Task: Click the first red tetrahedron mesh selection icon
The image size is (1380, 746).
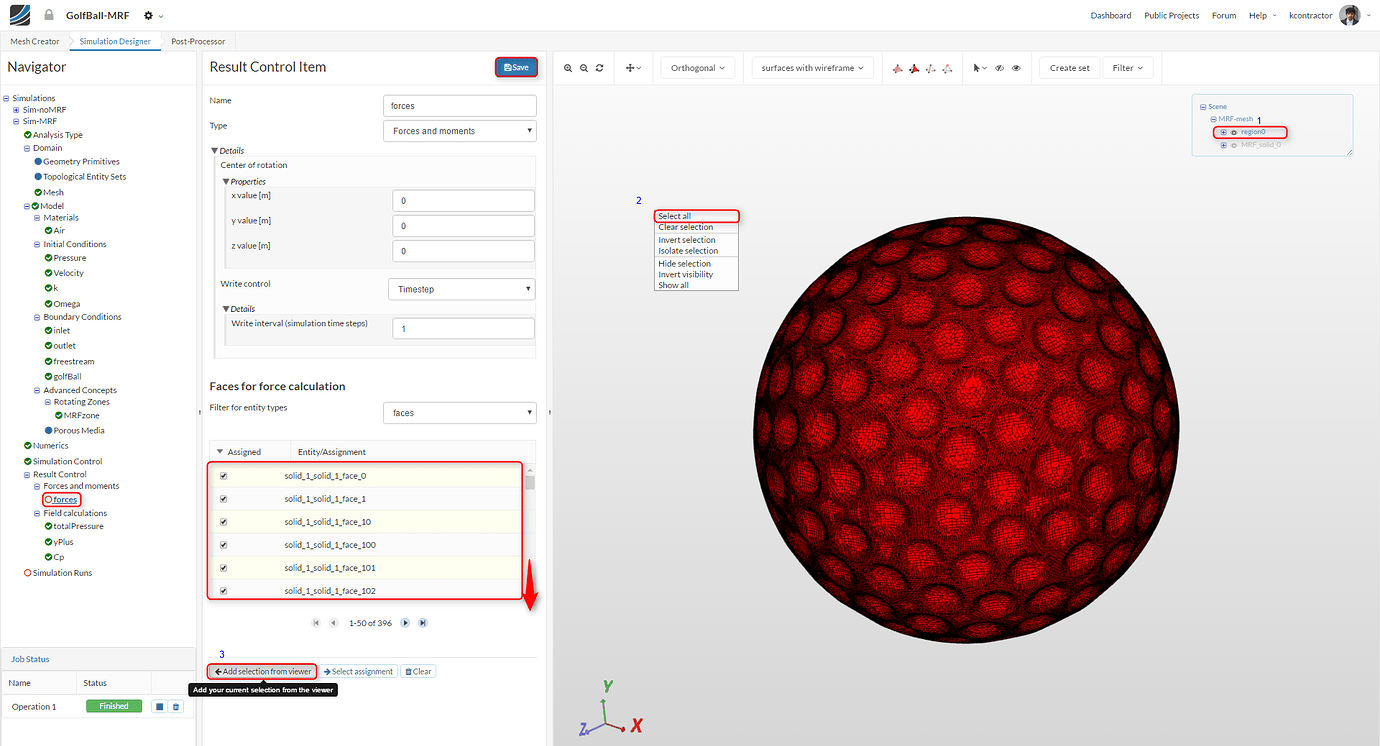Action: (898, 68)
